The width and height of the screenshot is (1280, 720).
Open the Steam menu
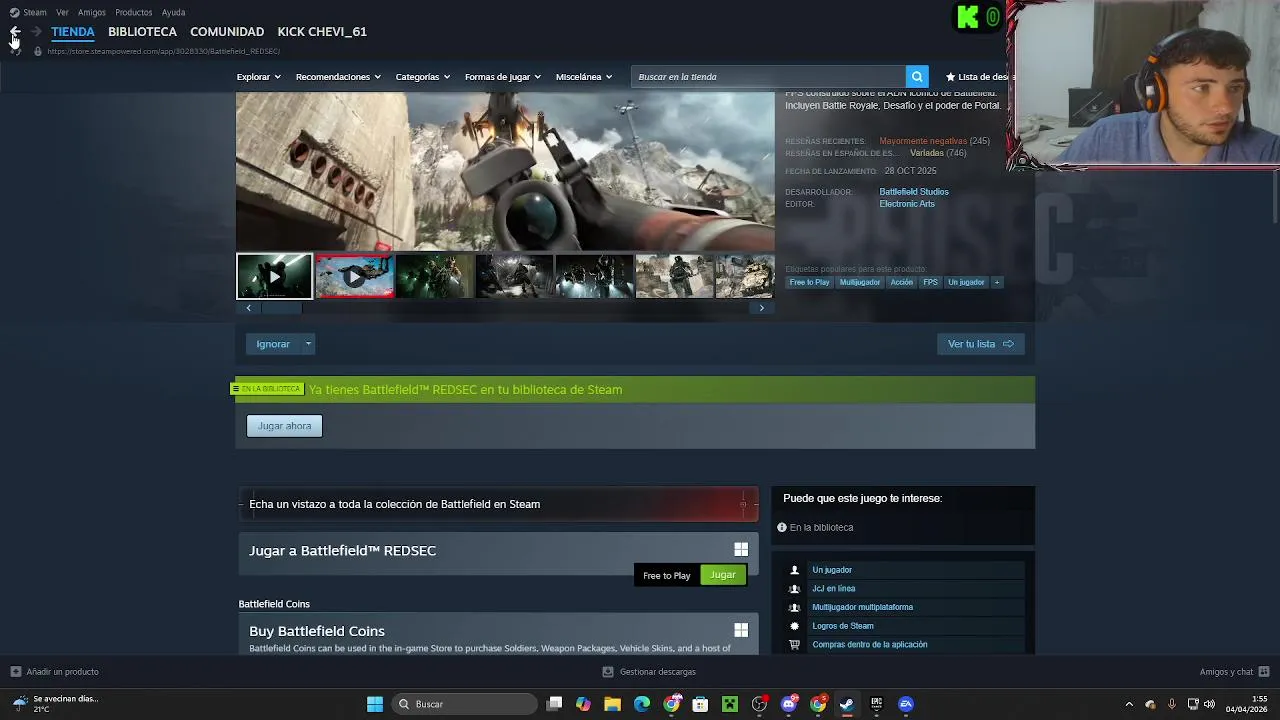coord(35,12)
